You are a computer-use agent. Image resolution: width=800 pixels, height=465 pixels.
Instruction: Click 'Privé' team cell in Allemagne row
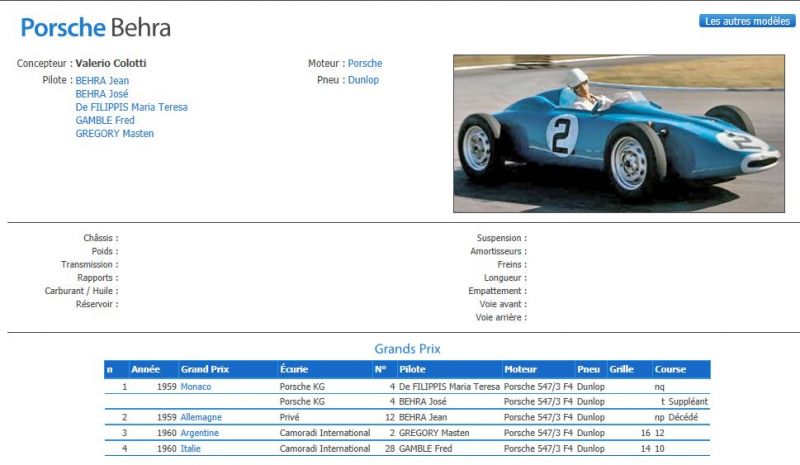[x=289, y=418]
